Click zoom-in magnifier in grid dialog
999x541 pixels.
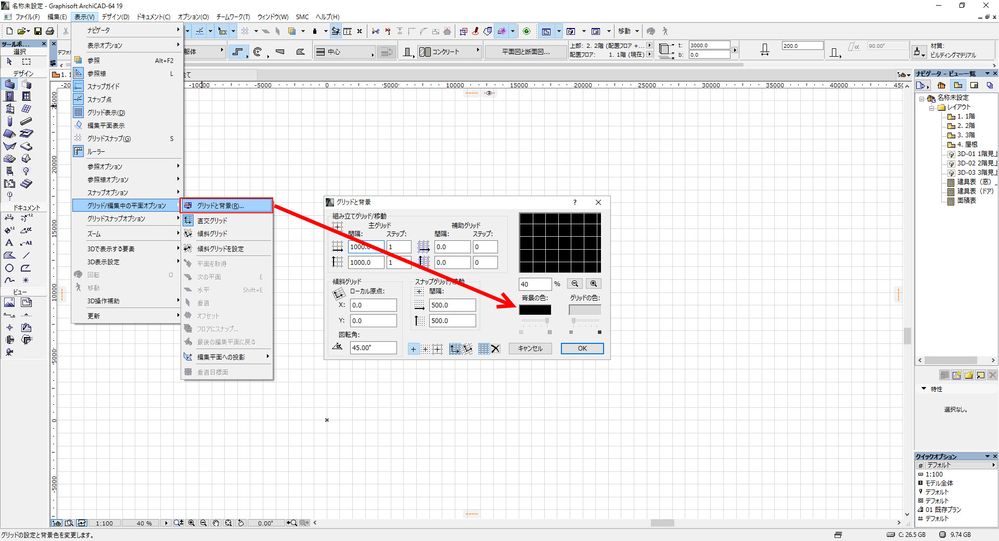coord(594,284)
